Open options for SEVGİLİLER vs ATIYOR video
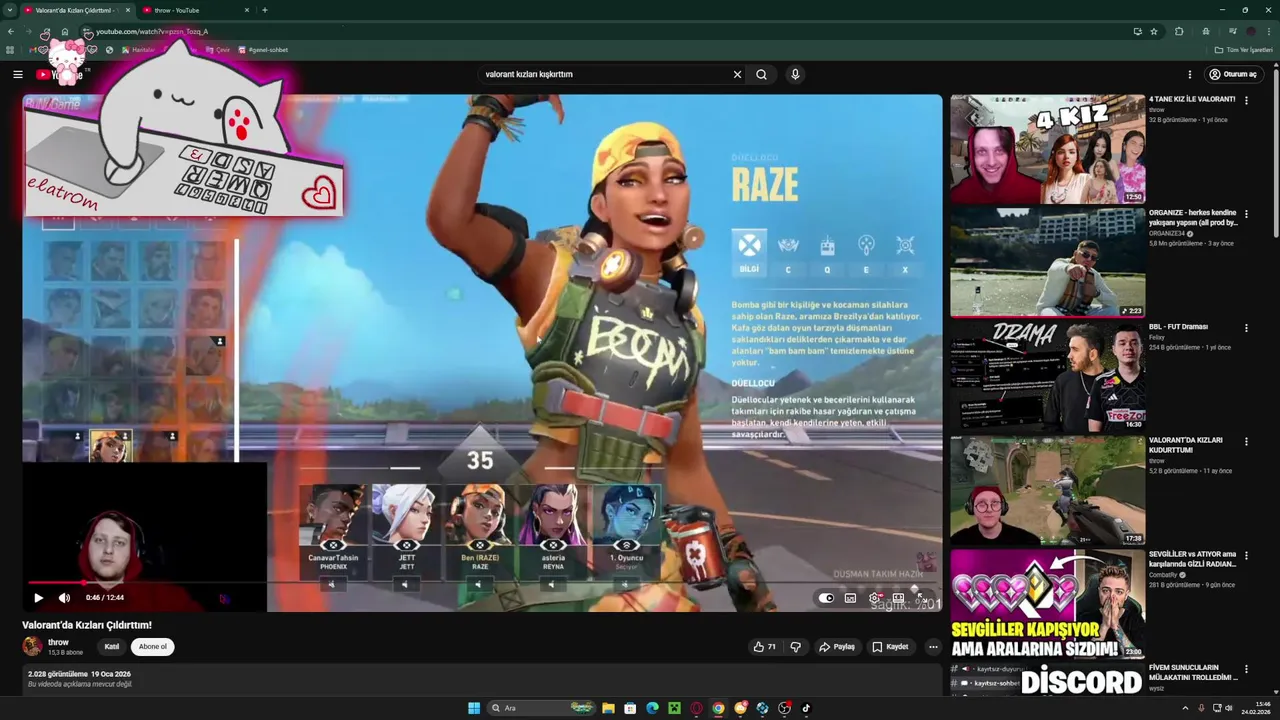 (x=1246, y=555)
